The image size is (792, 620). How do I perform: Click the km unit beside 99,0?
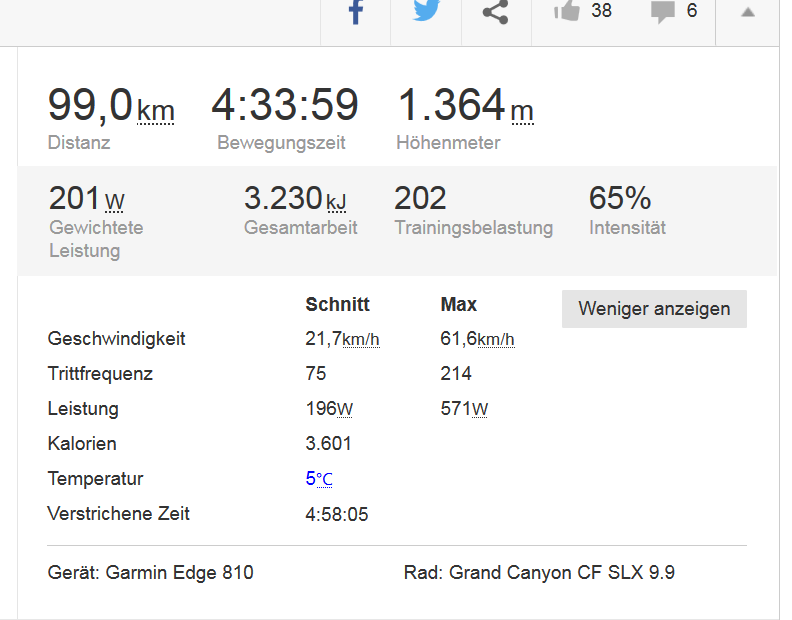tap(155, 110)
